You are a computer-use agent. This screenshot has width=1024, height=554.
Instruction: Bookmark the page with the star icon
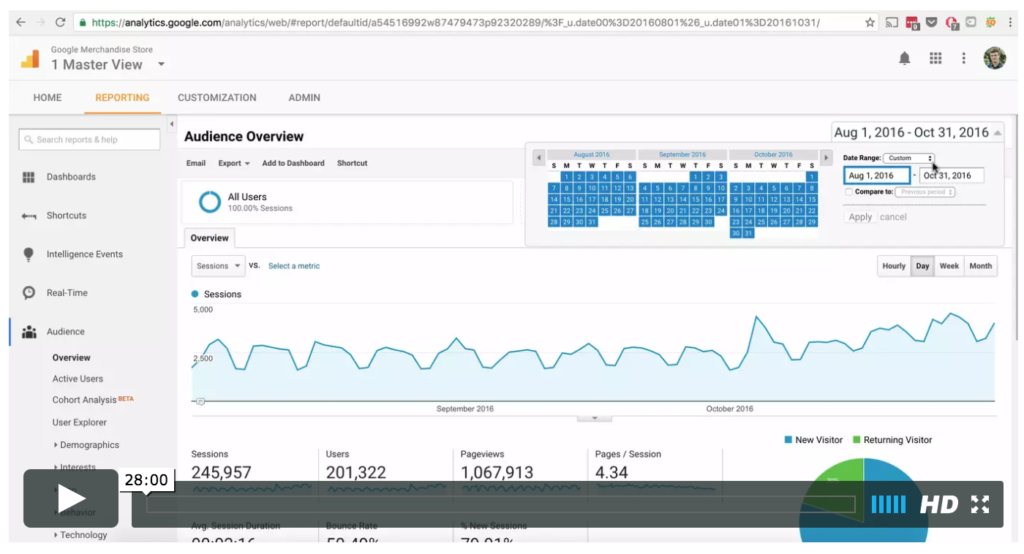(870, 22)
